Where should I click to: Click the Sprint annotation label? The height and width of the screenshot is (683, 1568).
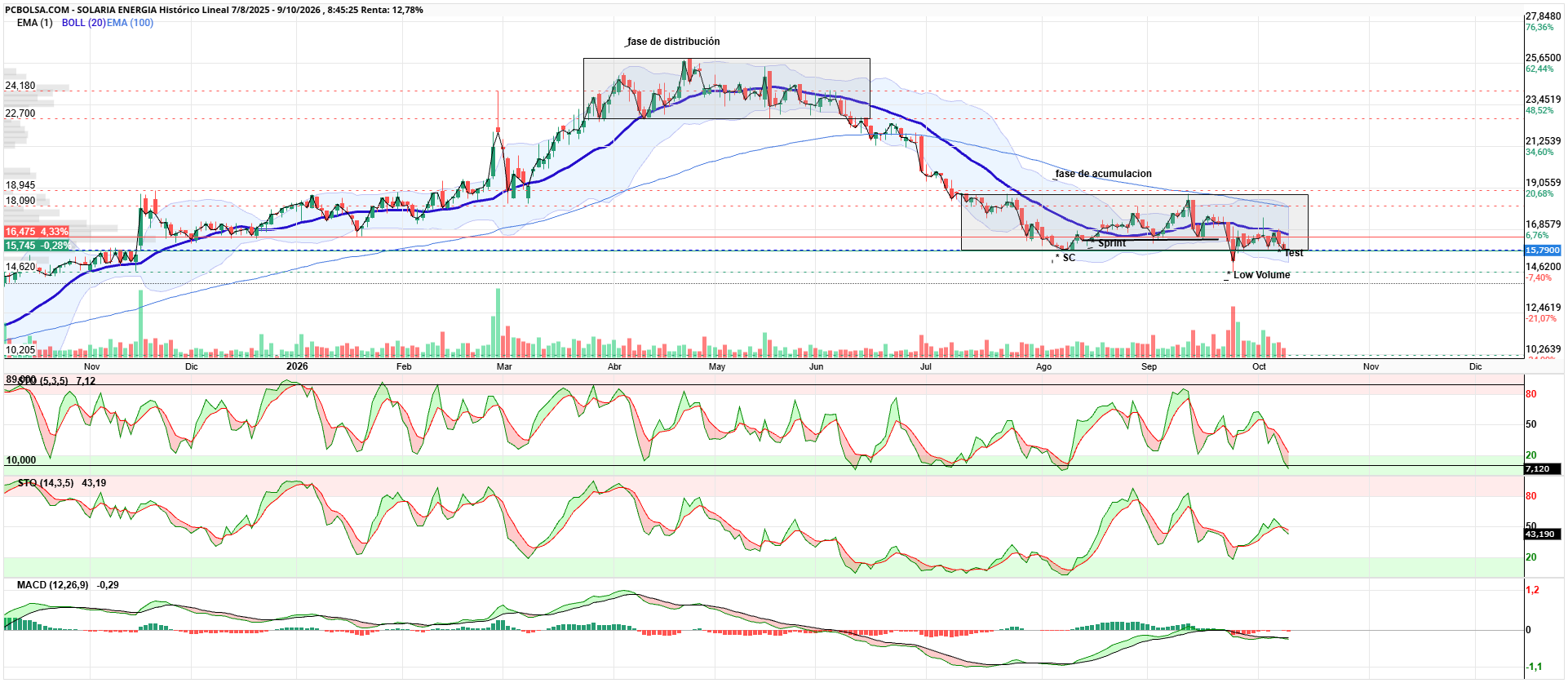point(1111,243)
